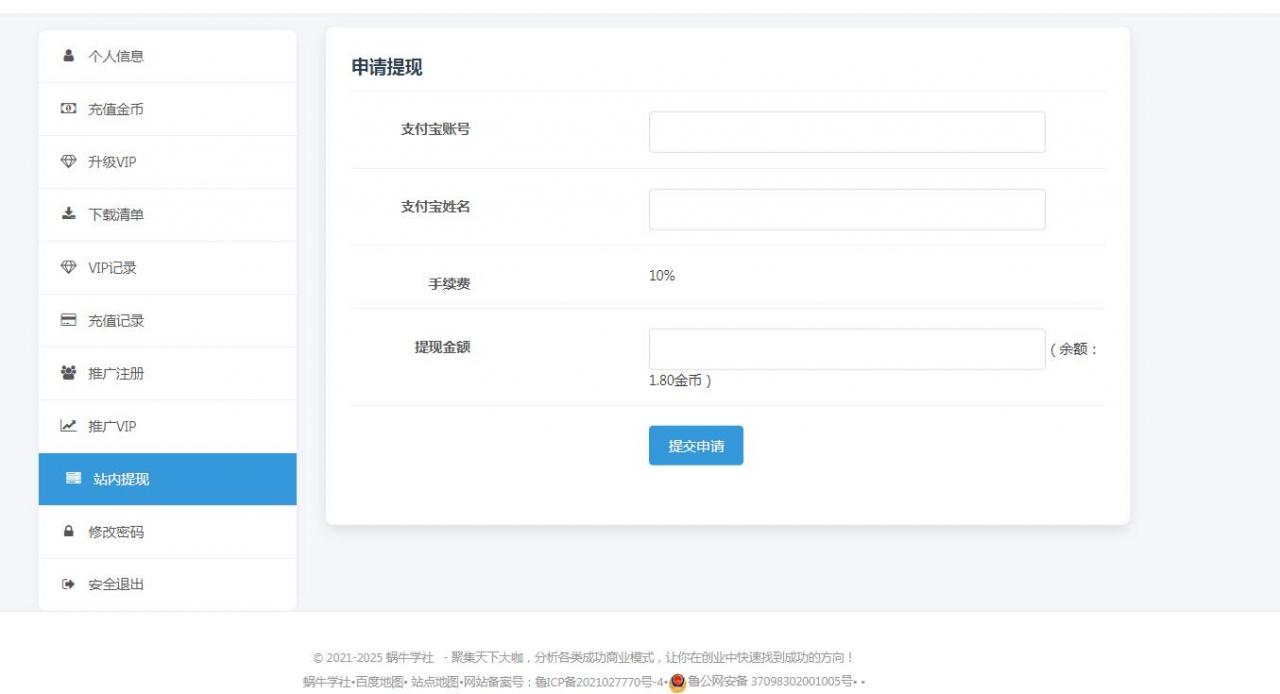Click the 申请提现 heading

coord(387,67)
